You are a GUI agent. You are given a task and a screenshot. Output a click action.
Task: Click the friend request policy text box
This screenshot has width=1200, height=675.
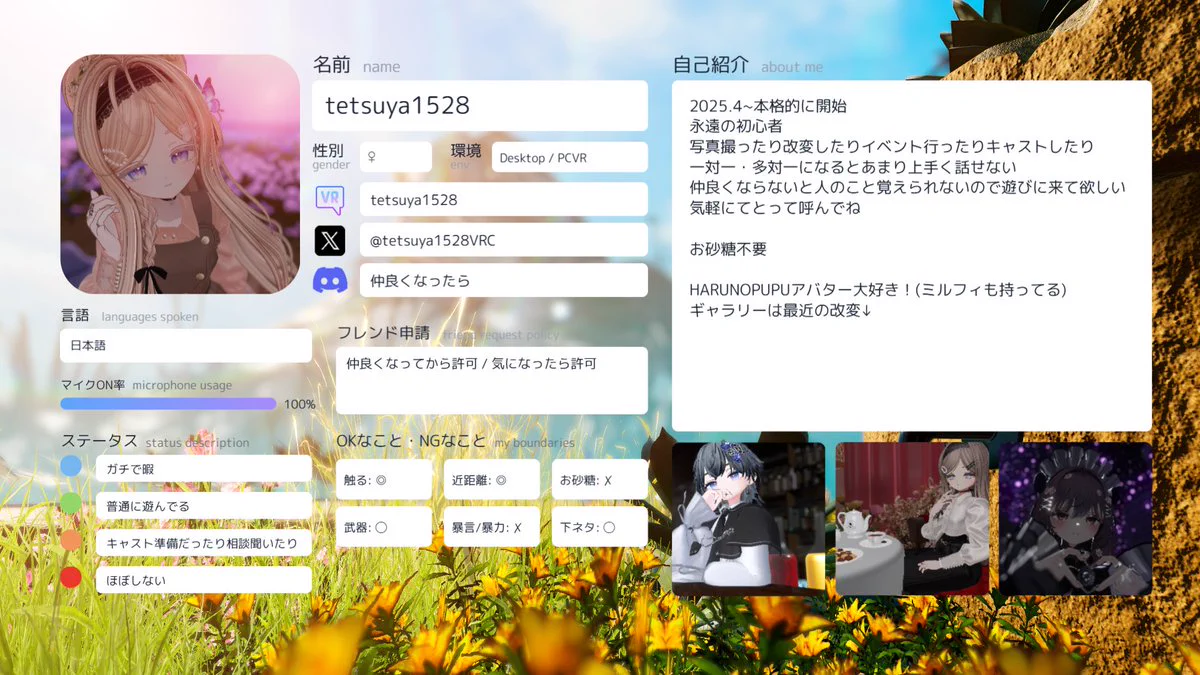492,380
